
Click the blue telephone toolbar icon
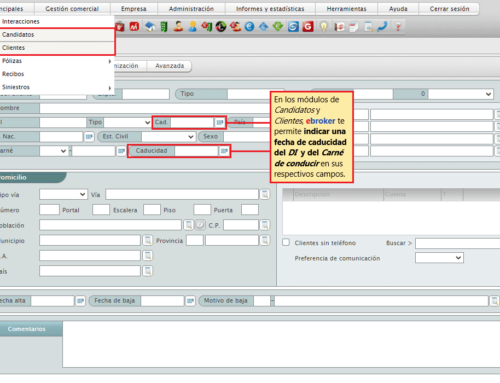click(x=382, y=27)
